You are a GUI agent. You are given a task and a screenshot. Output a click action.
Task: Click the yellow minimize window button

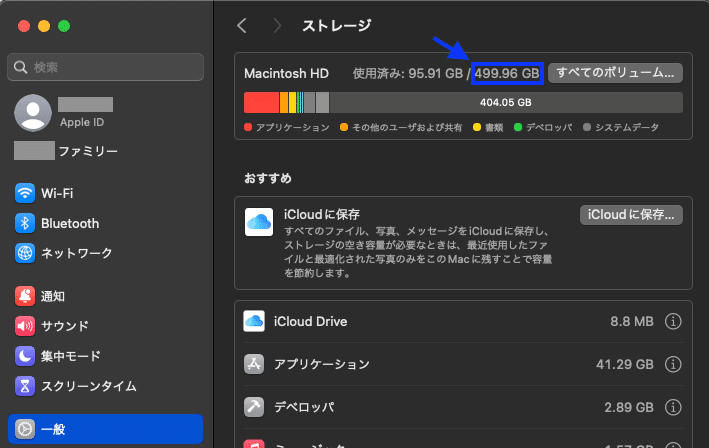tap(44, 26)
